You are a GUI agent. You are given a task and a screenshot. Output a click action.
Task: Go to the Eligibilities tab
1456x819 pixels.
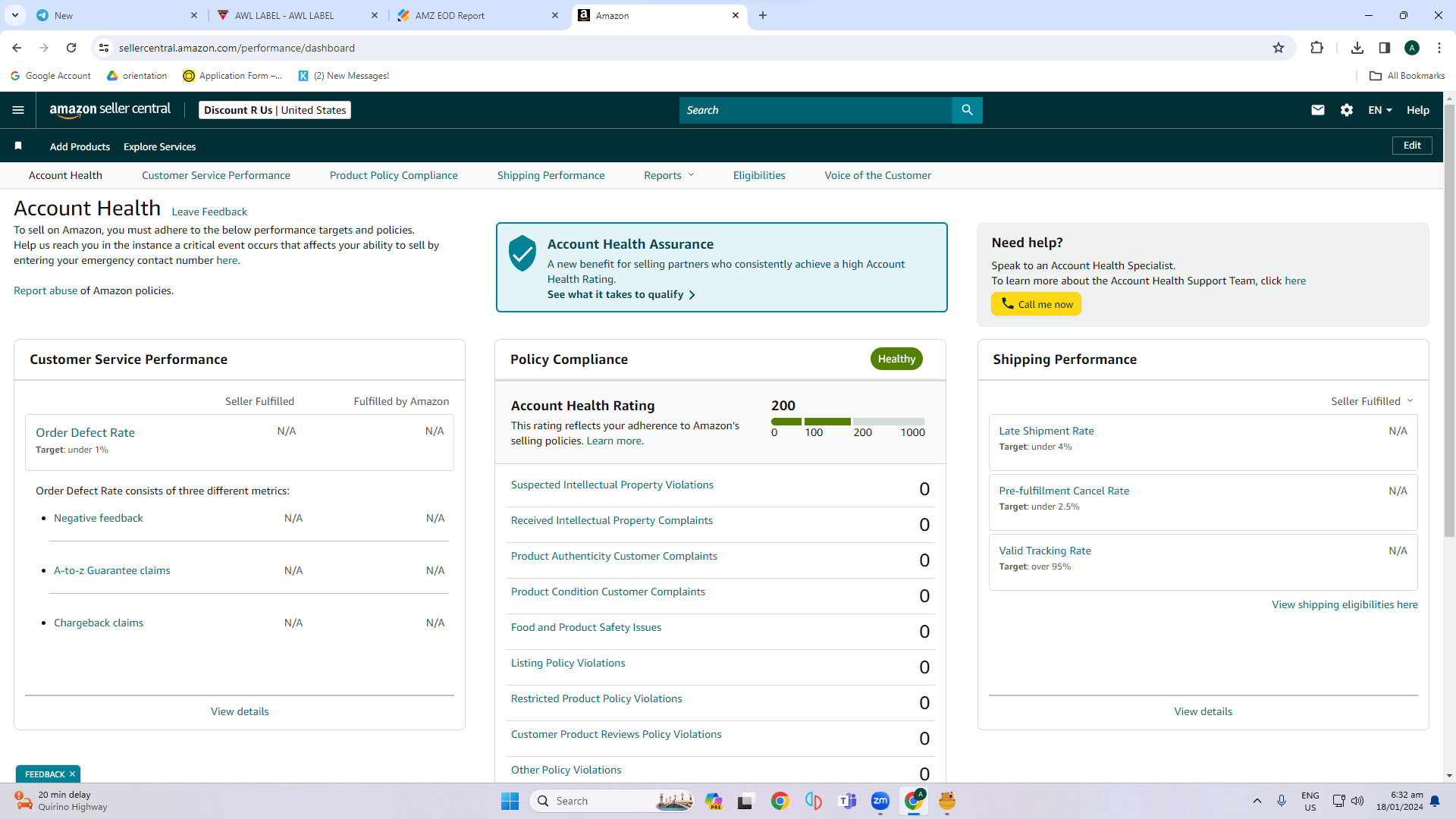coord(759,175)
